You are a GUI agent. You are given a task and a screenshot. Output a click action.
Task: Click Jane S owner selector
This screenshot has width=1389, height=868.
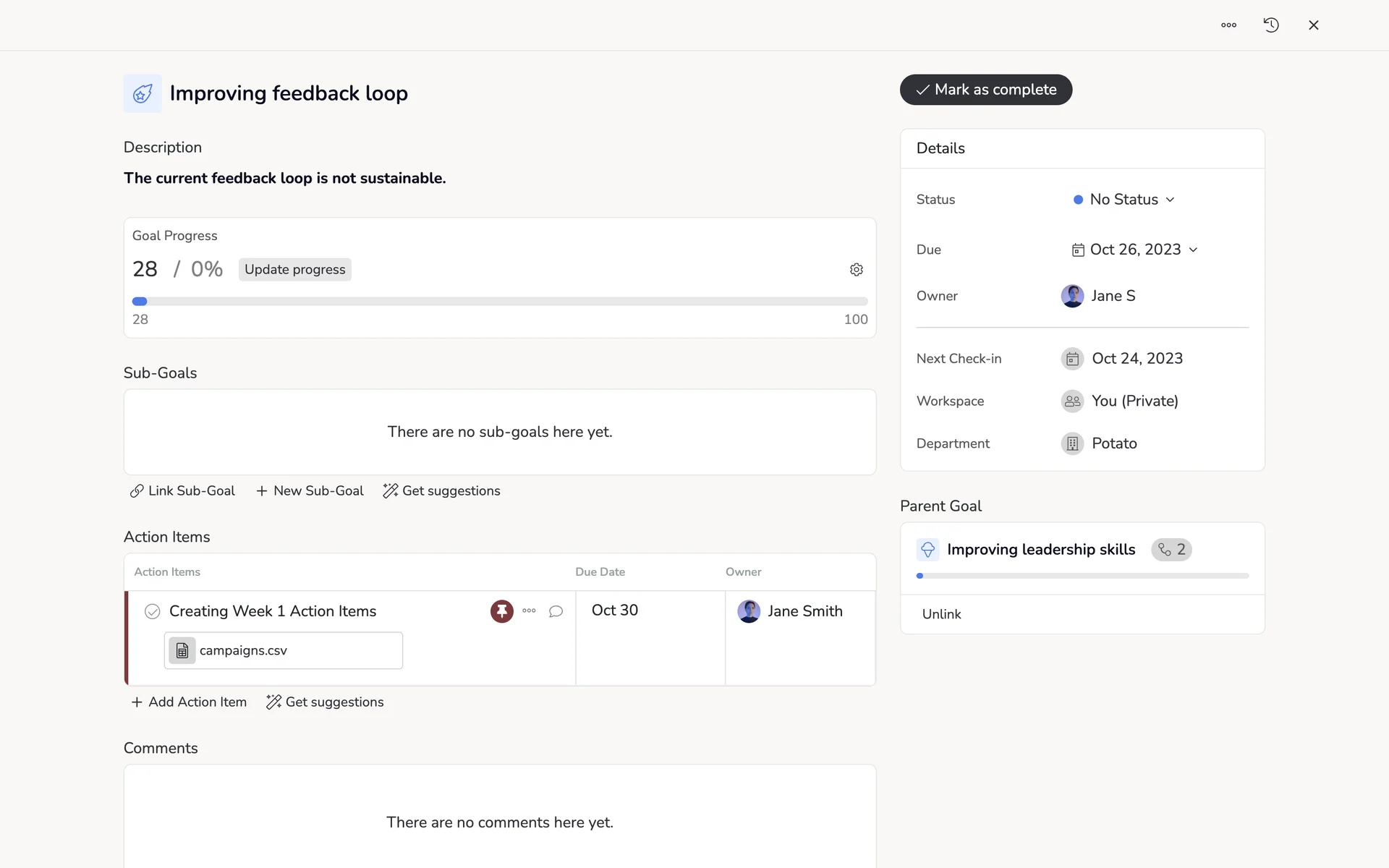(x=1098, y=296)
